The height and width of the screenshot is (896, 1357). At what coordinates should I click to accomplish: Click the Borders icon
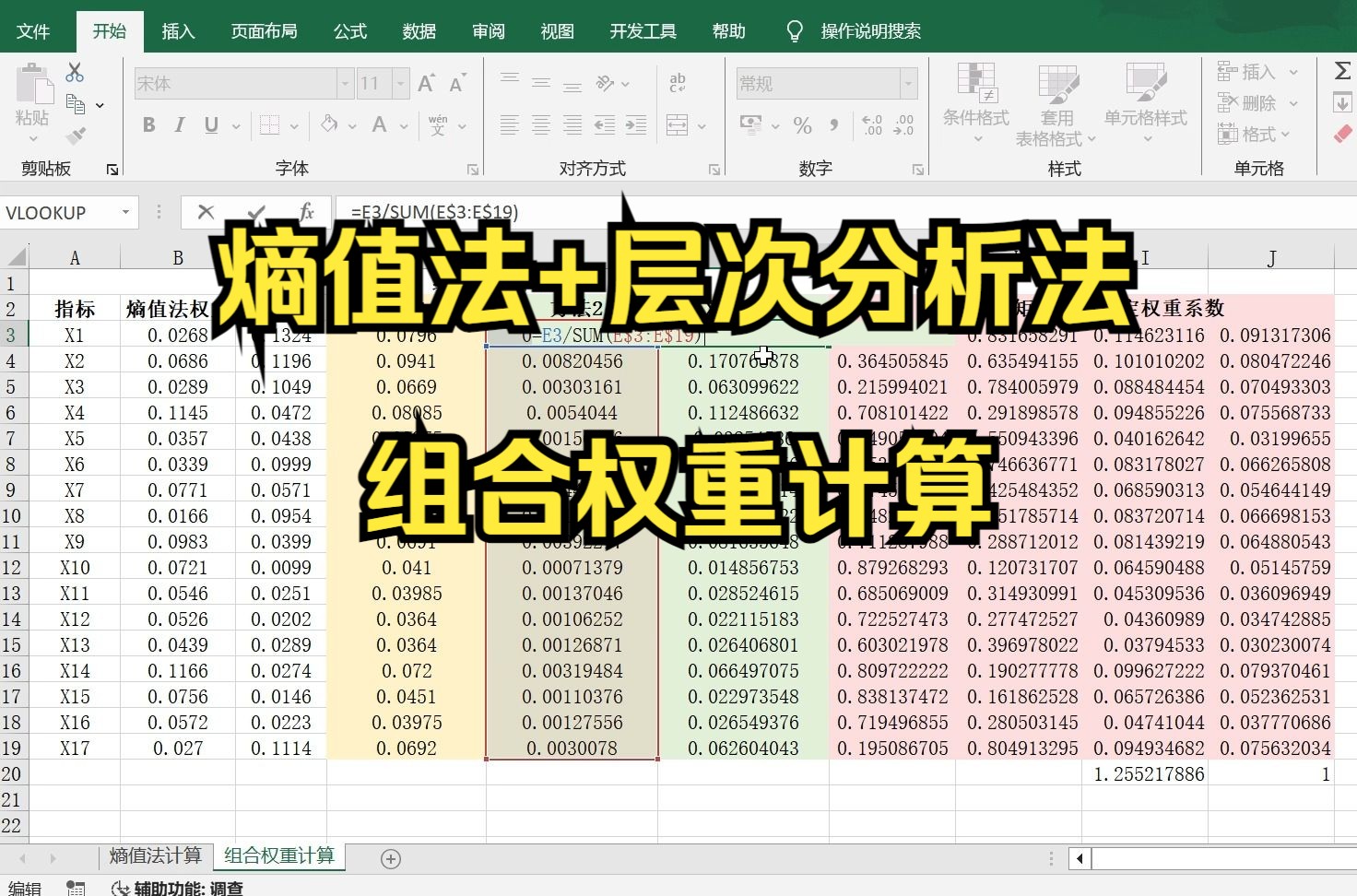point(269,124)
